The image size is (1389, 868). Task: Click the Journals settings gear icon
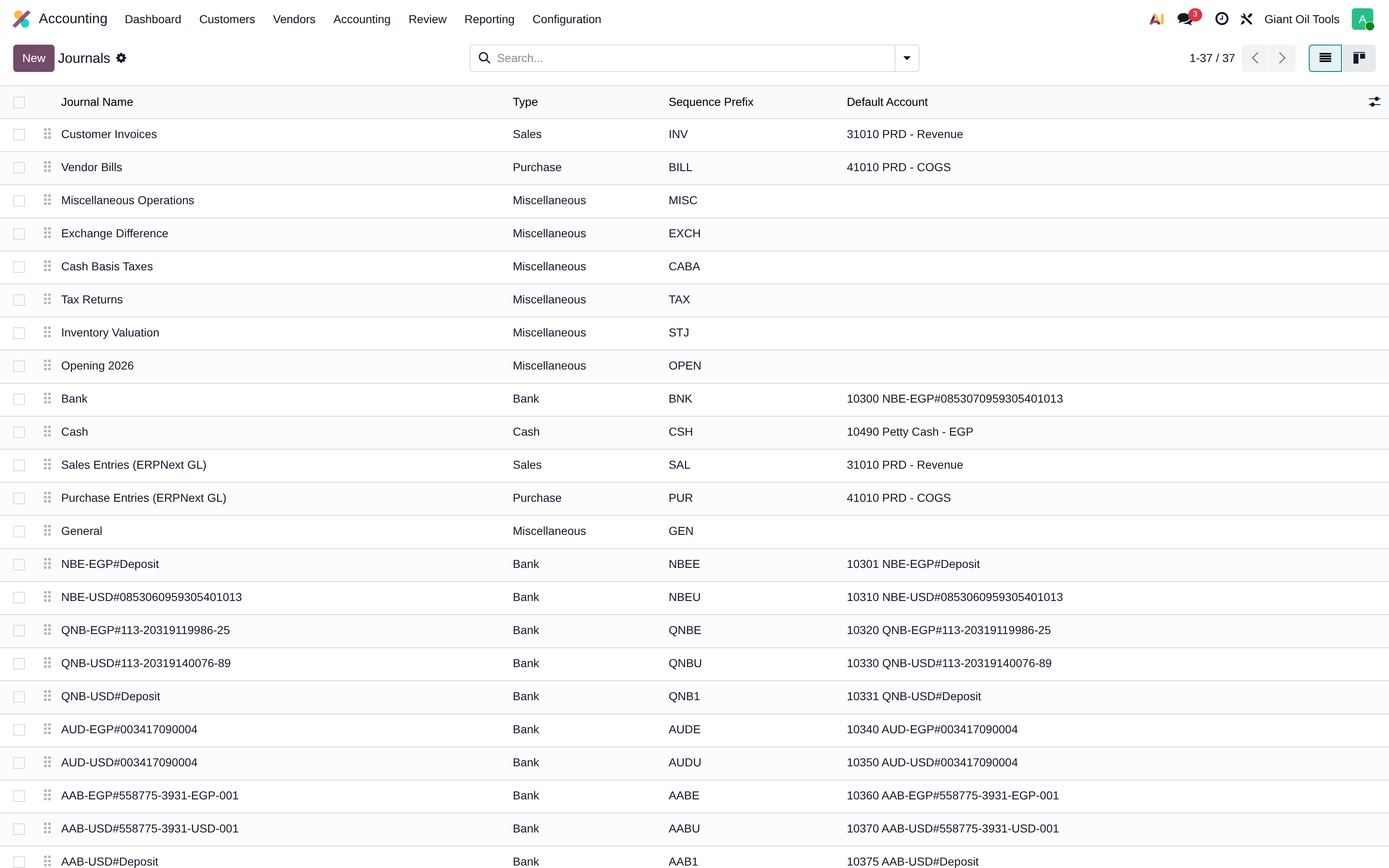[x=121, y=58]
